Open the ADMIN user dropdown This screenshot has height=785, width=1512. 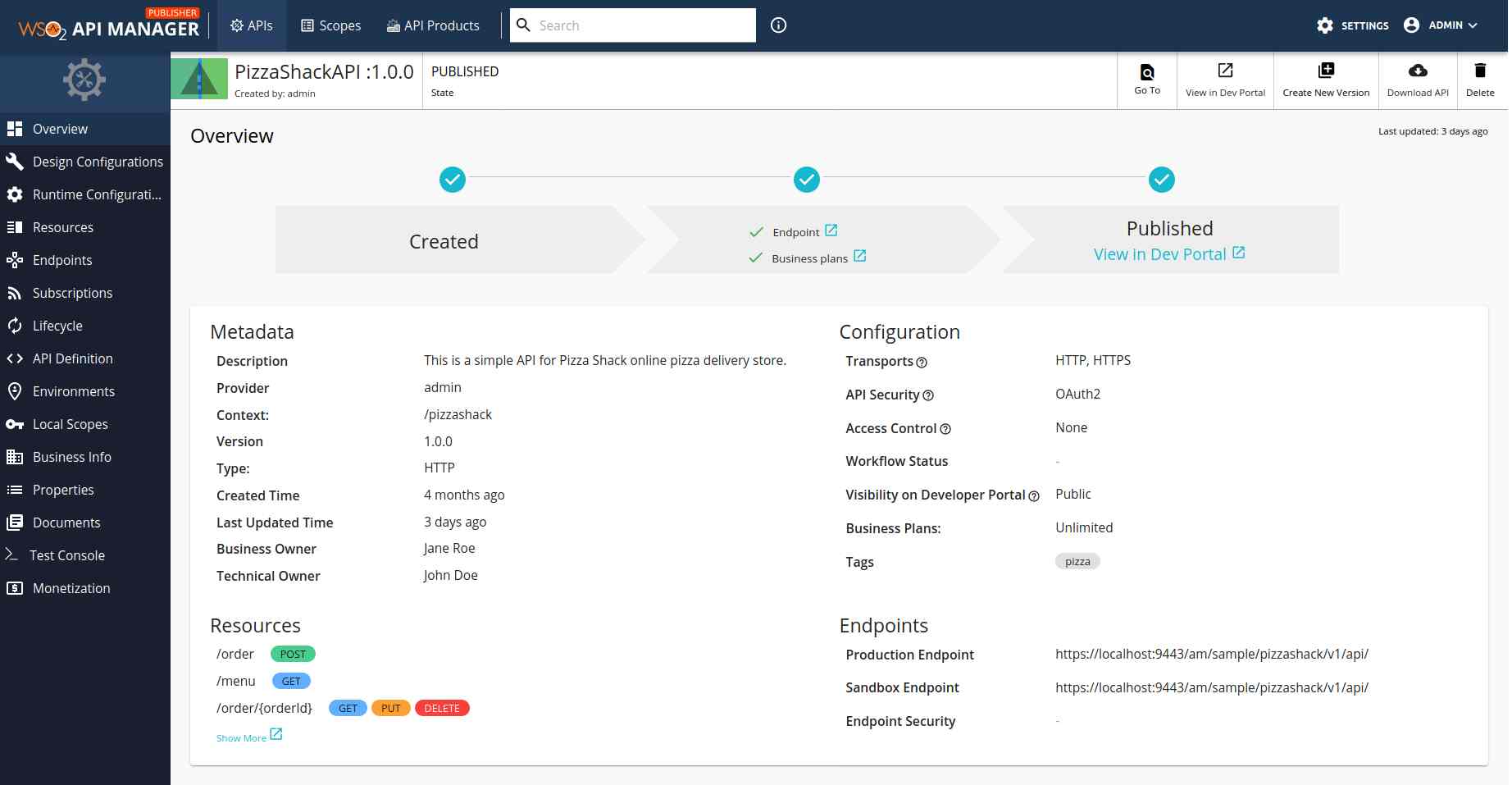(1440, 25)
